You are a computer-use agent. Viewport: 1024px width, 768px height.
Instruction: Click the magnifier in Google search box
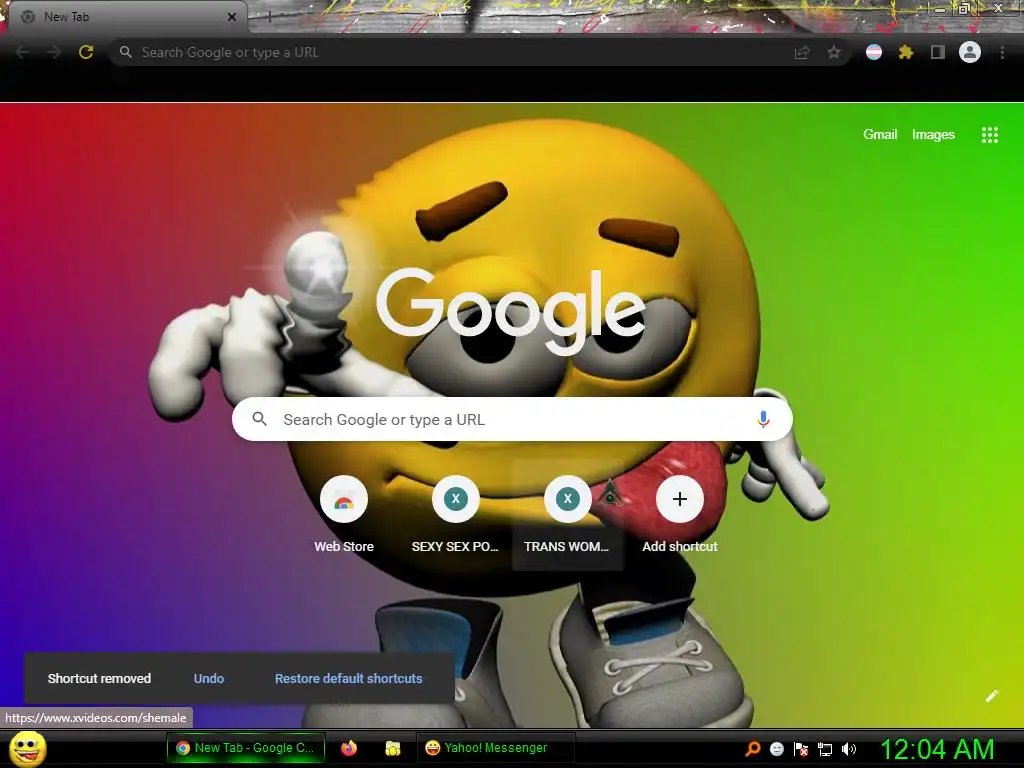(x=259, y=419)
